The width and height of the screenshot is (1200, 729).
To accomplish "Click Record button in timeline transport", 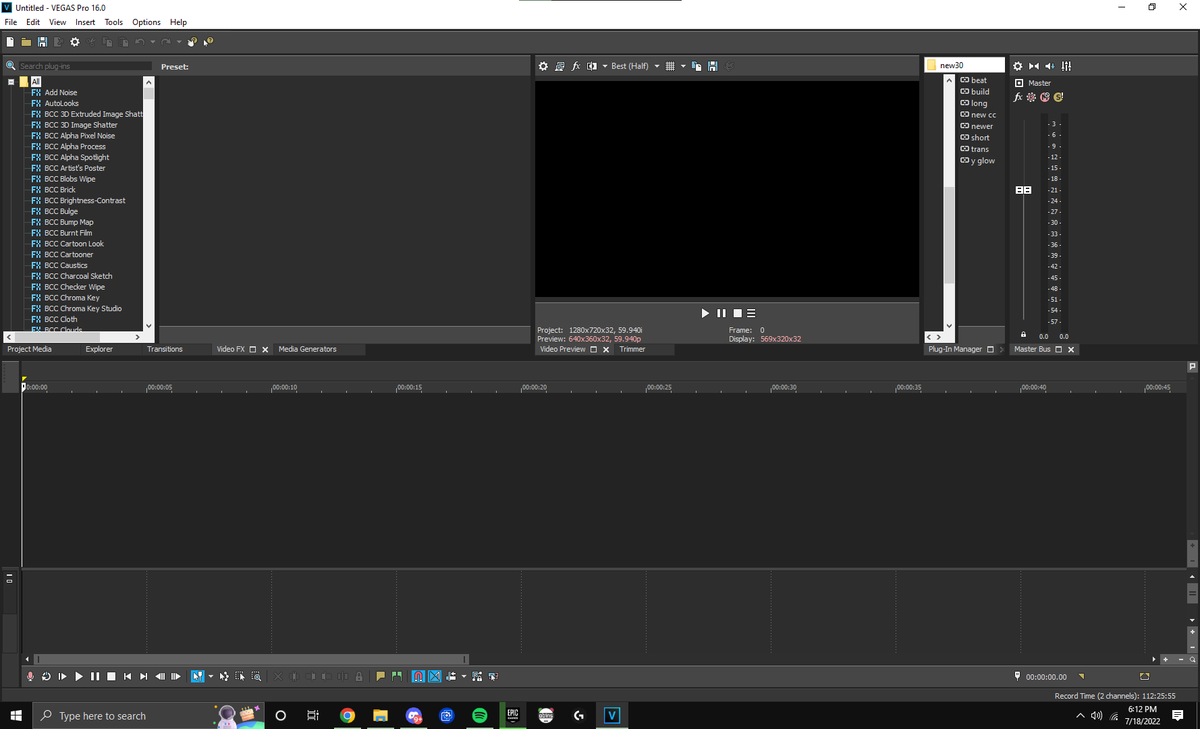I will 30,677.
